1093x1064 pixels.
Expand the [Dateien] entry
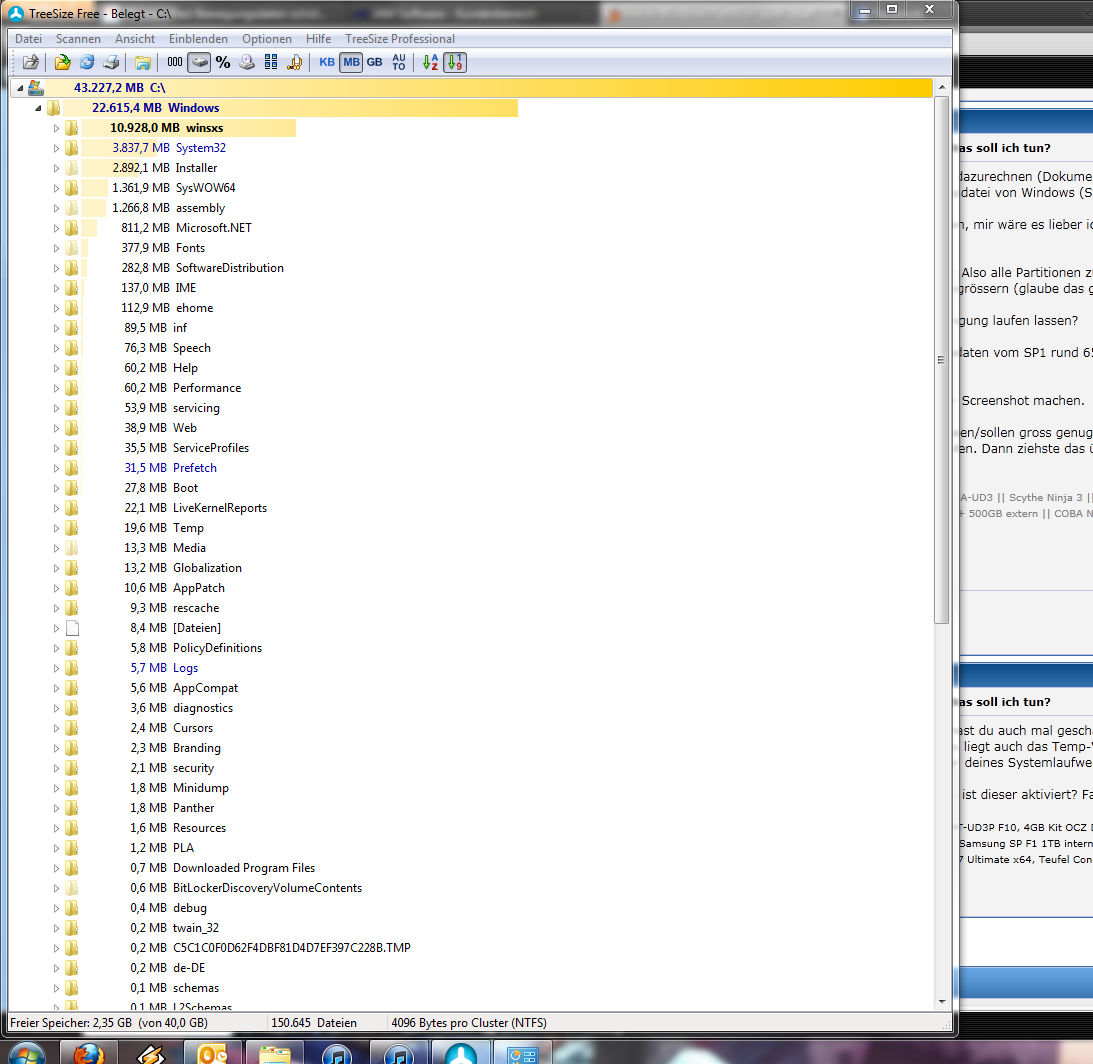click(56, 628)
